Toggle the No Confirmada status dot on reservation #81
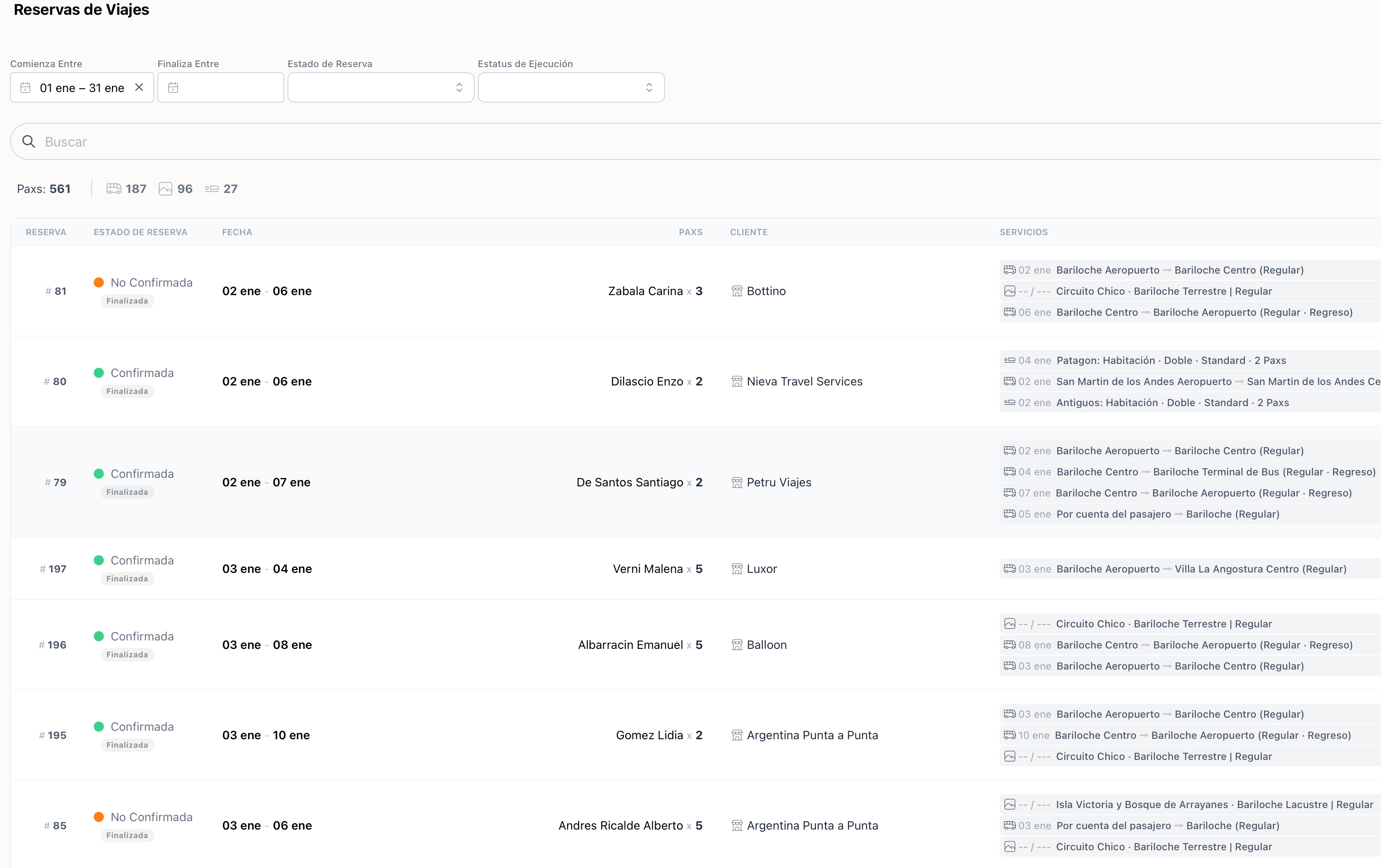1381x868 pixels. (99, 282)
